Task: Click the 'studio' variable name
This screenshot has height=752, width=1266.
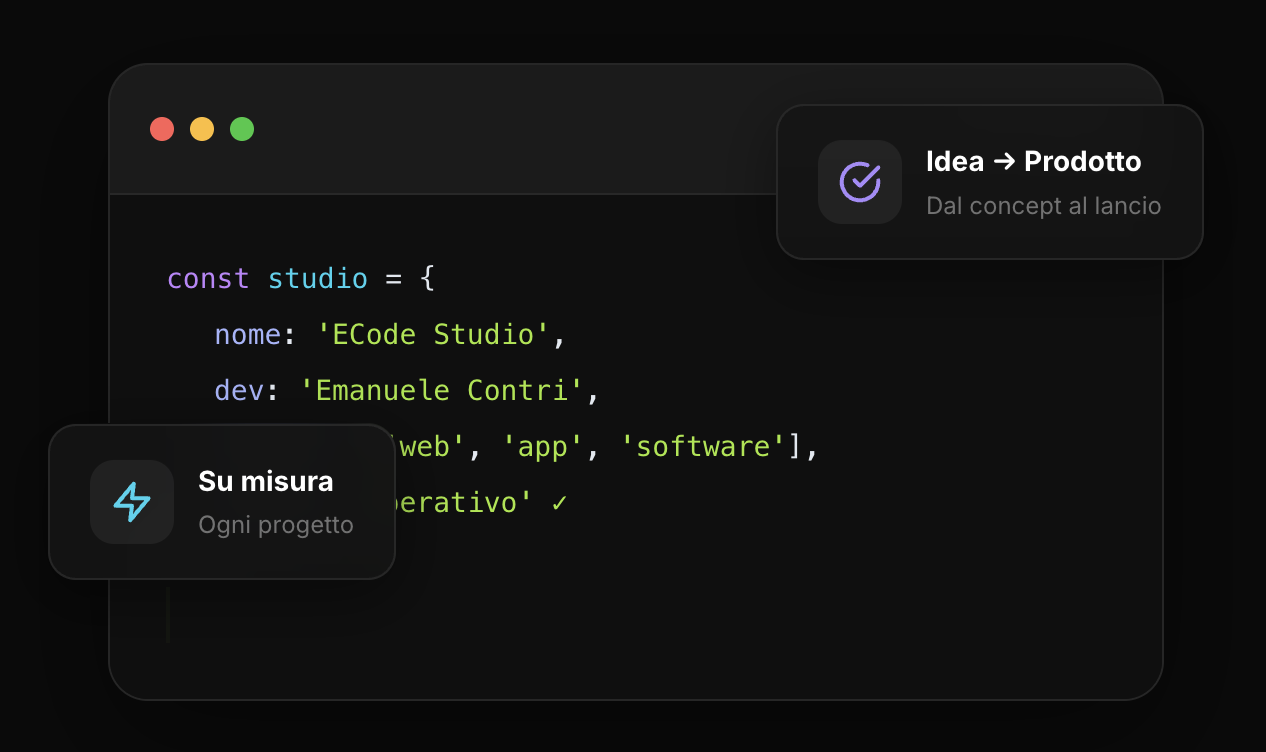Action: (x=318, y=278)
